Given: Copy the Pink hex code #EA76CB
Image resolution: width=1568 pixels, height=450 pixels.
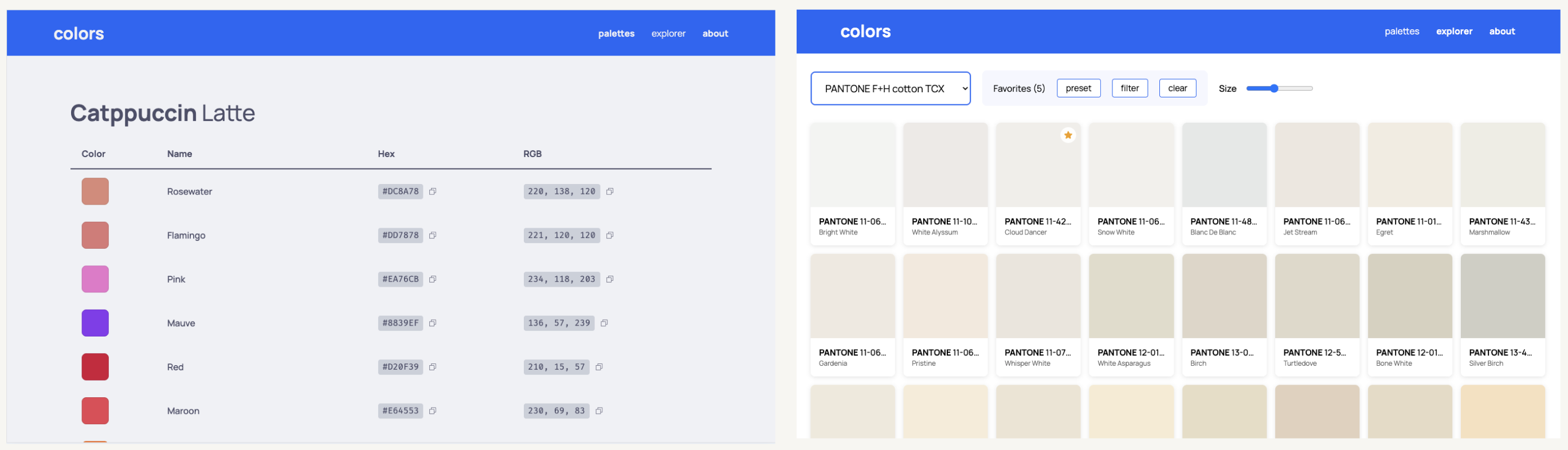Looking at the screenshot, I should (433, 279).
